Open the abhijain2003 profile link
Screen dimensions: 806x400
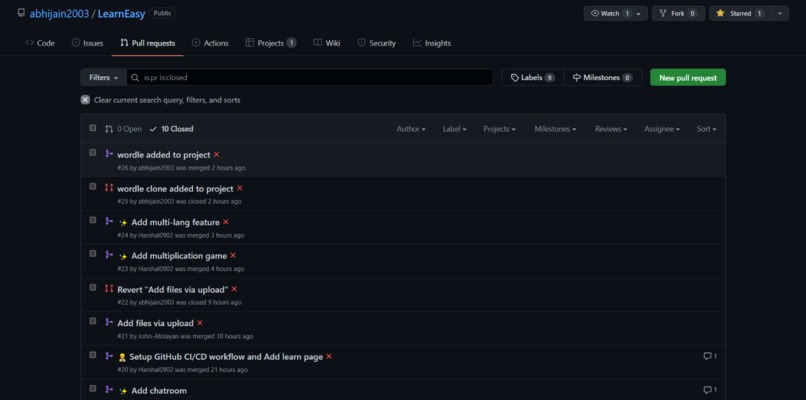[x=59, y=14]
